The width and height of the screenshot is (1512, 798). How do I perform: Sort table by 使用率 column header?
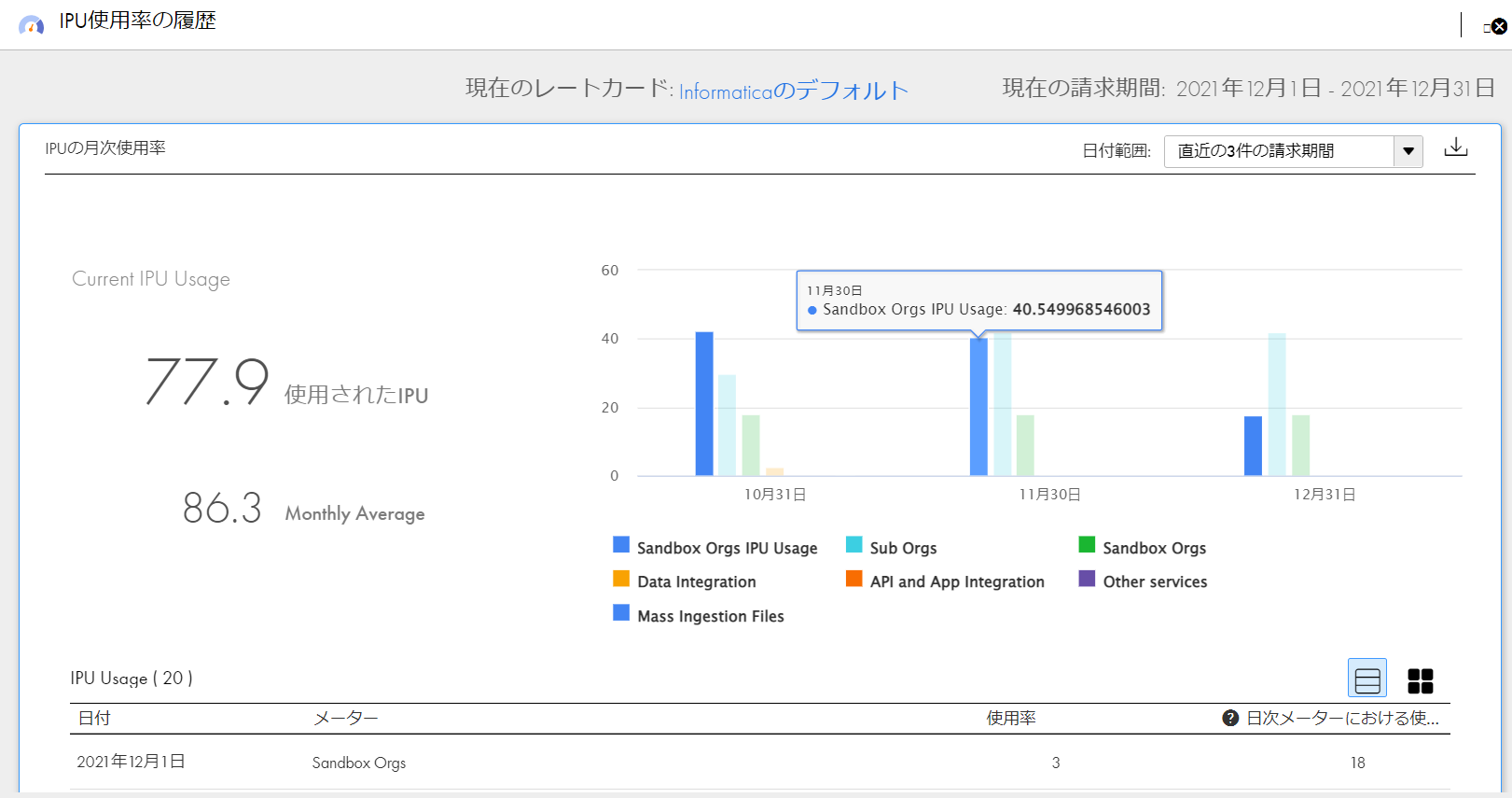point(1012,719)
